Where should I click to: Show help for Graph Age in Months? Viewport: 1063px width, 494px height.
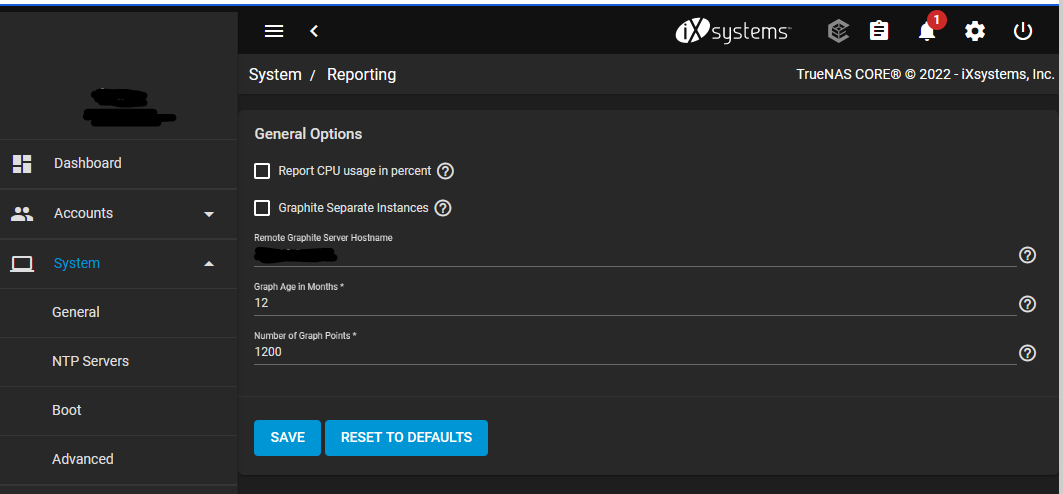tap(1027, 304)
